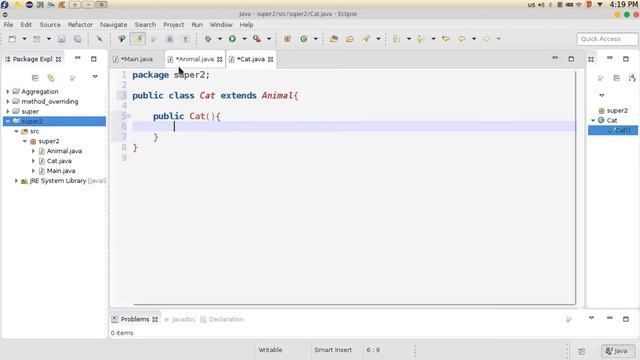
Task: Open the Refactor menu
Action: [80, 24]
